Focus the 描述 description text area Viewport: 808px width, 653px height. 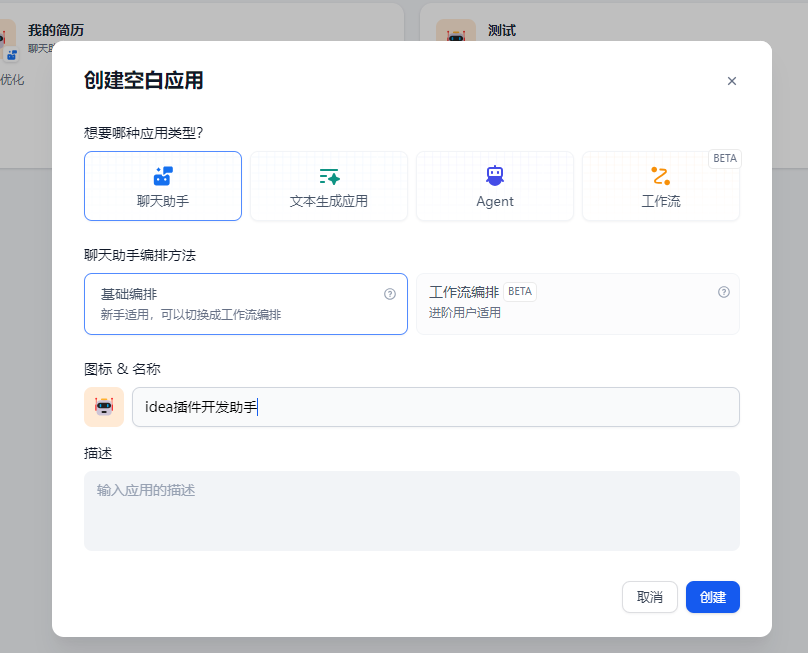[x=412, y=511]
